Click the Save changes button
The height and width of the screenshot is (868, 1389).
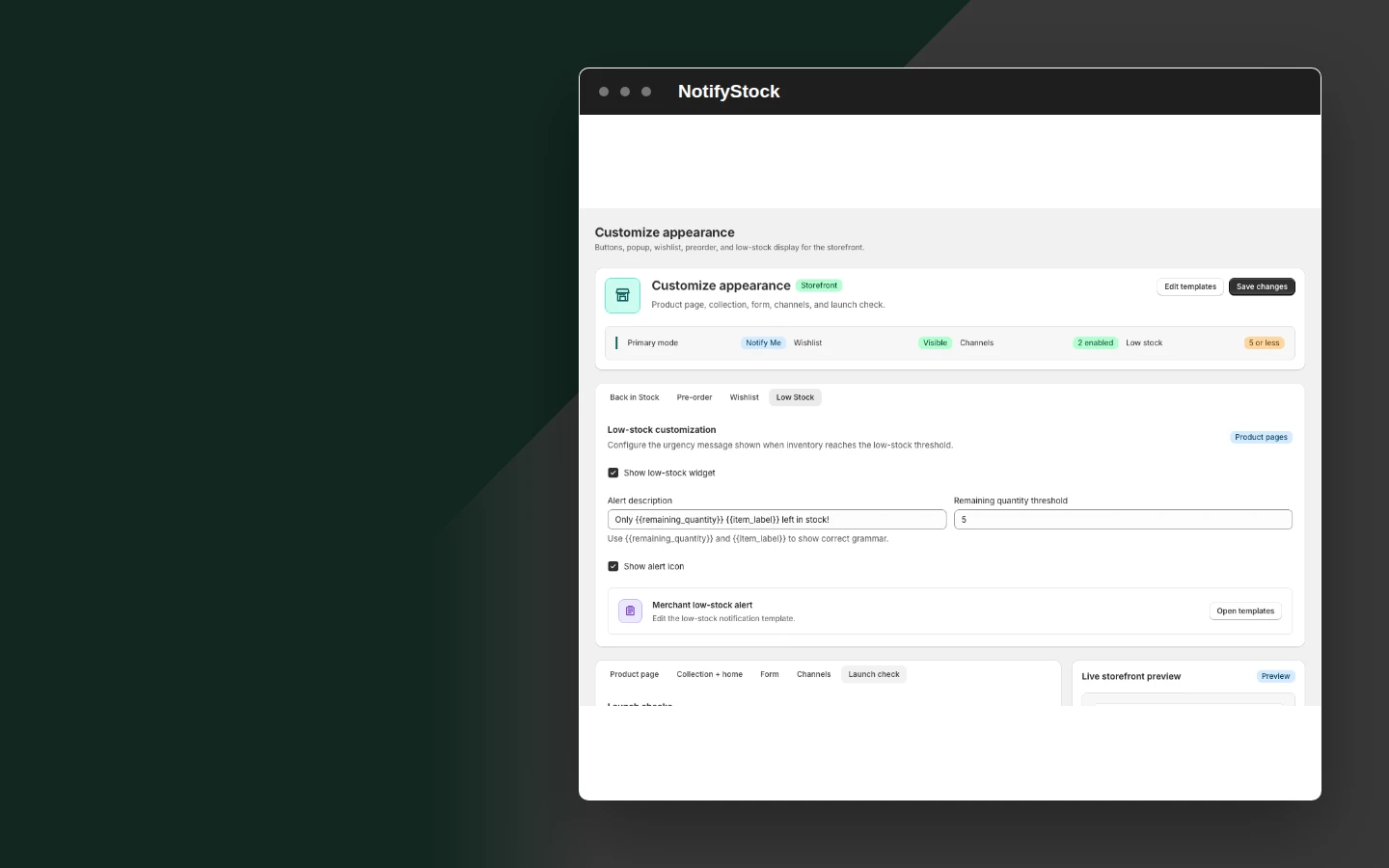tap(1262, 286)
